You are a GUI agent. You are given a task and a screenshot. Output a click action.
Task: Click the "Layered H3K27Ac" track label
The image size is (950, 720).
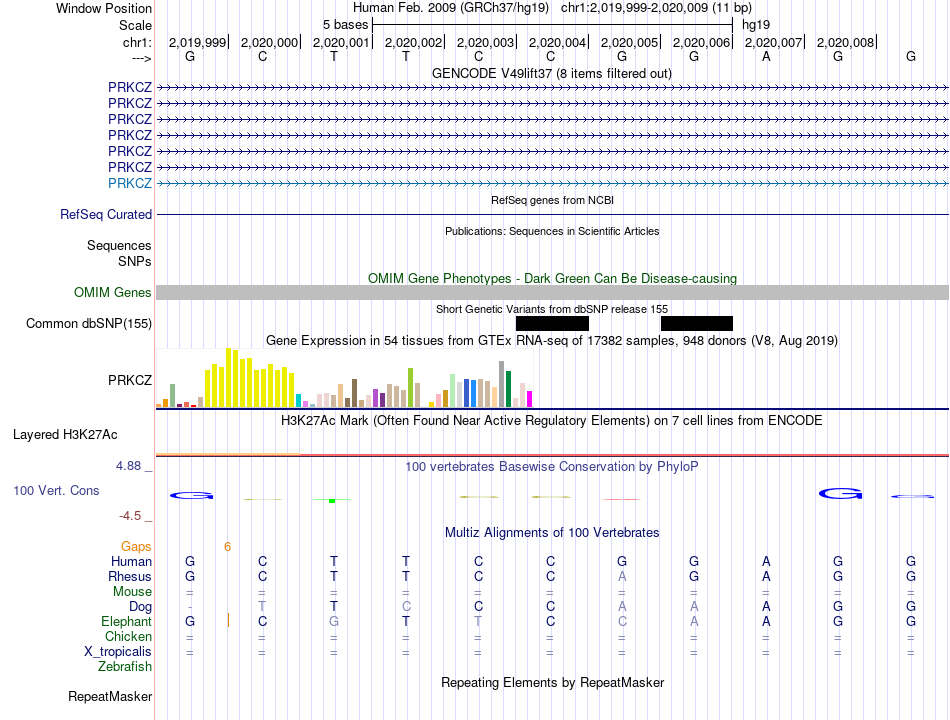click(x=65, y=435)
